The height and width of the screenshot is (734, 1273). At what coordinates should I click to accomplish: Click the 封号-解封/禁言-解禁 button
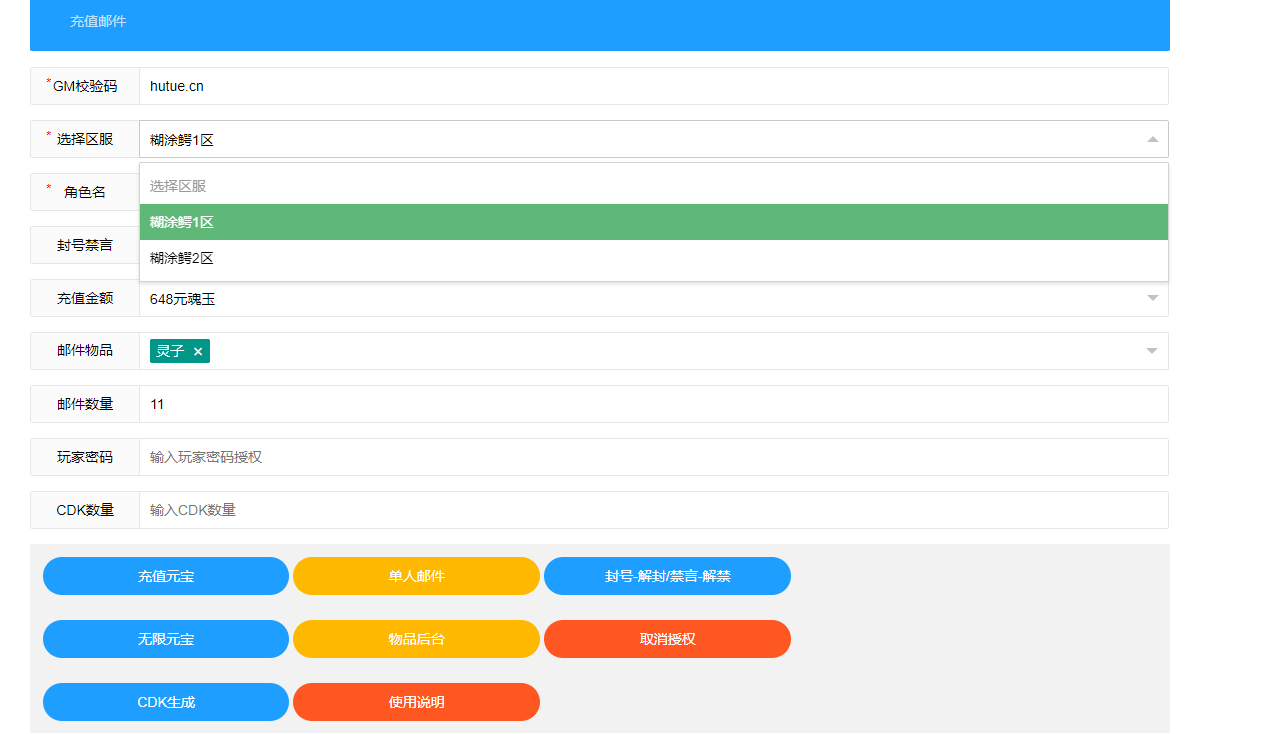coord(667,576)
